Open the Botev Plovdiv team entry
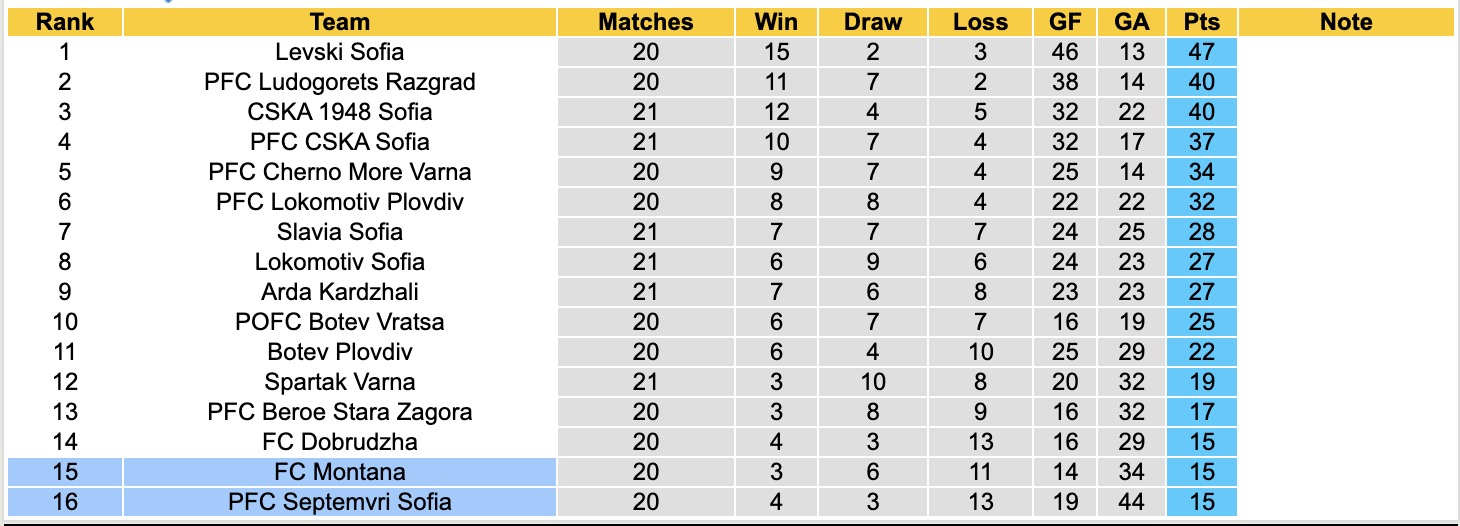 pos(340,352)
